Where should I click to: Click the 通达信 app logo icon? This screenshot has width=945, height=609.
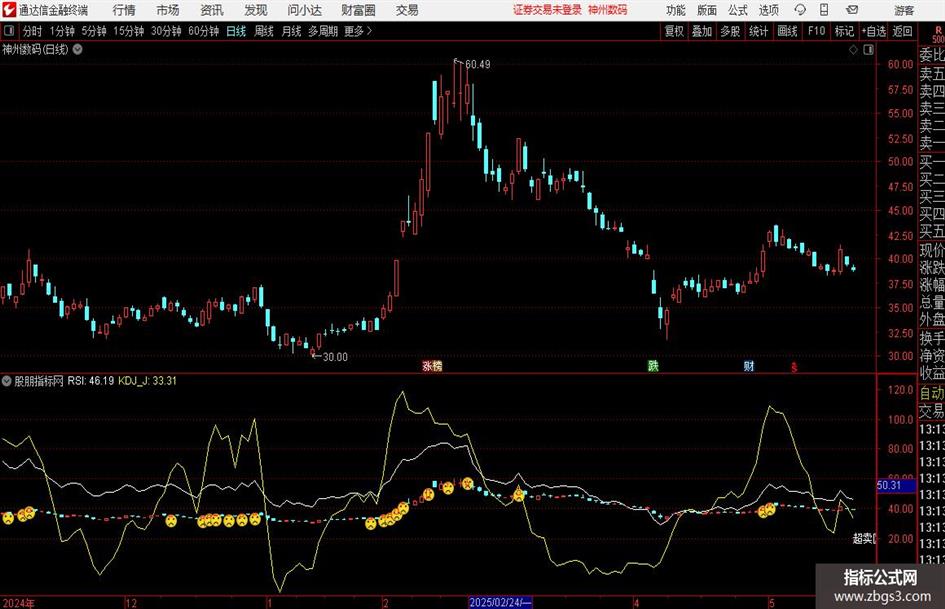tap(9, 10)
